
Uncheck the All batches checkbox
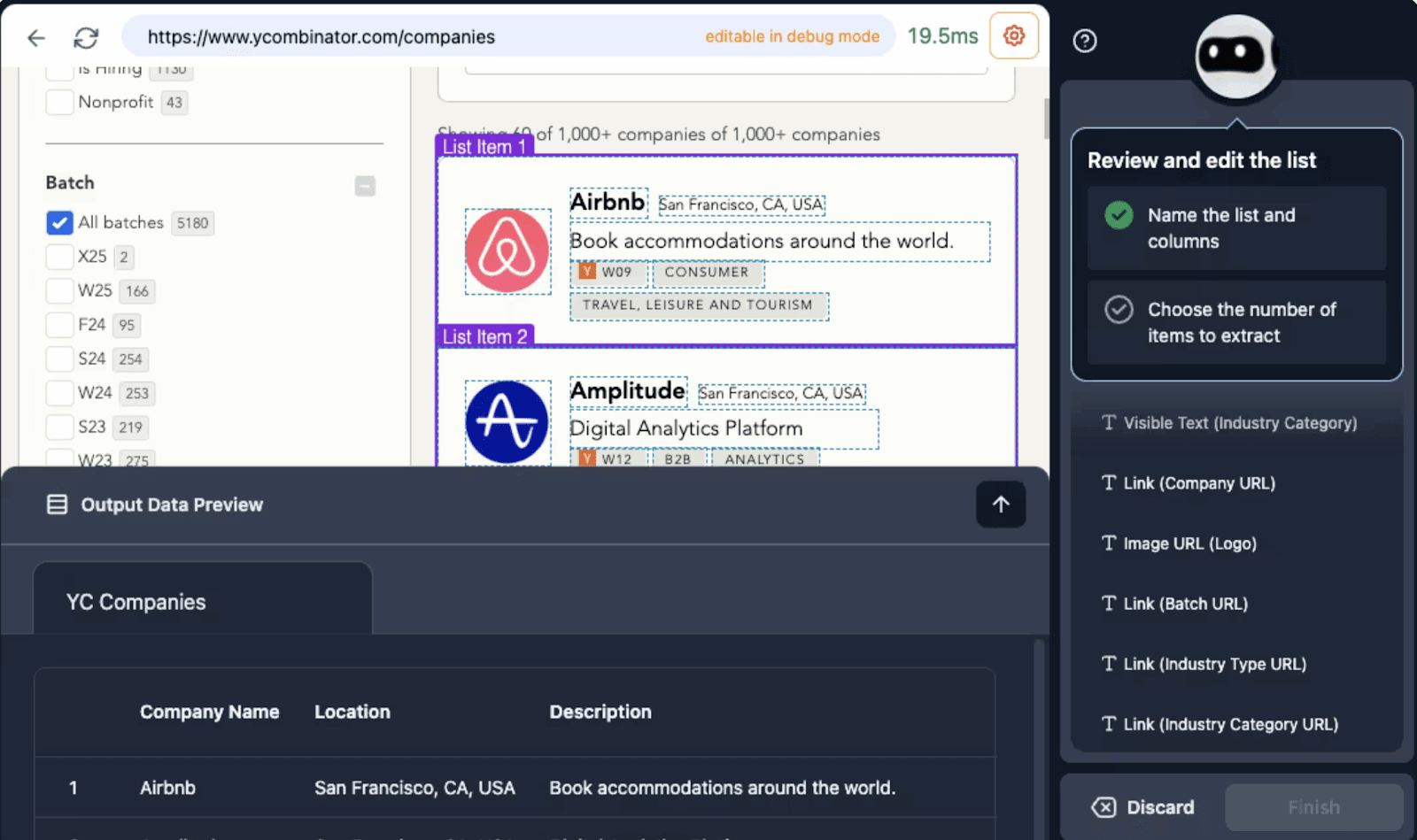tap(58, 222)
